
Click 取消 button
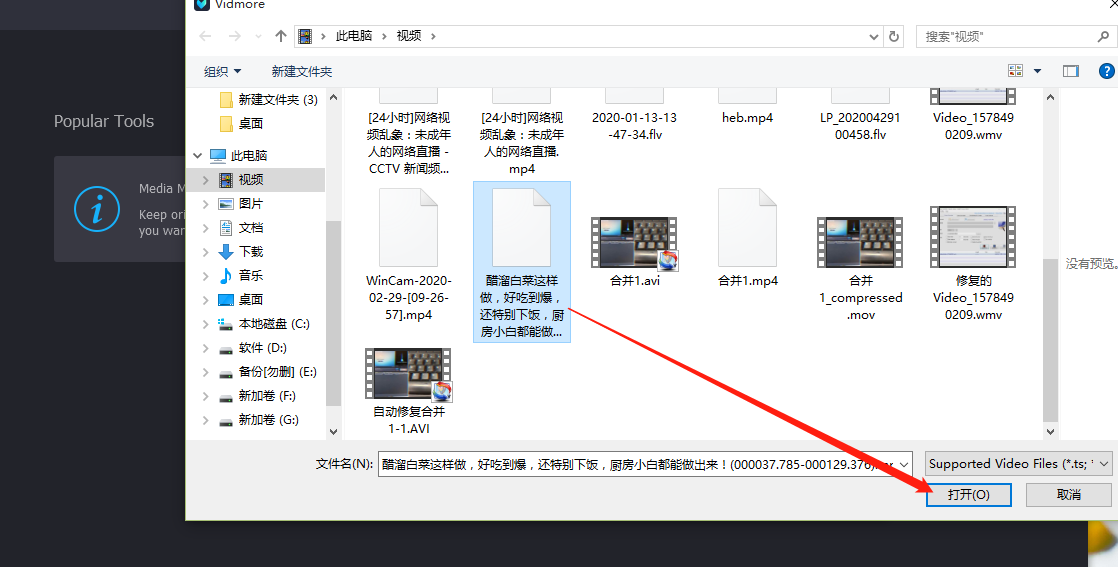[x=1068, y=494]
